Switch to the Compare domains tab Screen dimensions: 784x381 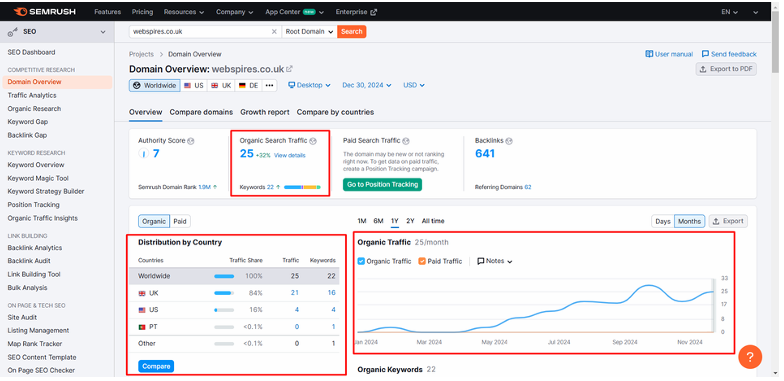(x=201, y=112)
